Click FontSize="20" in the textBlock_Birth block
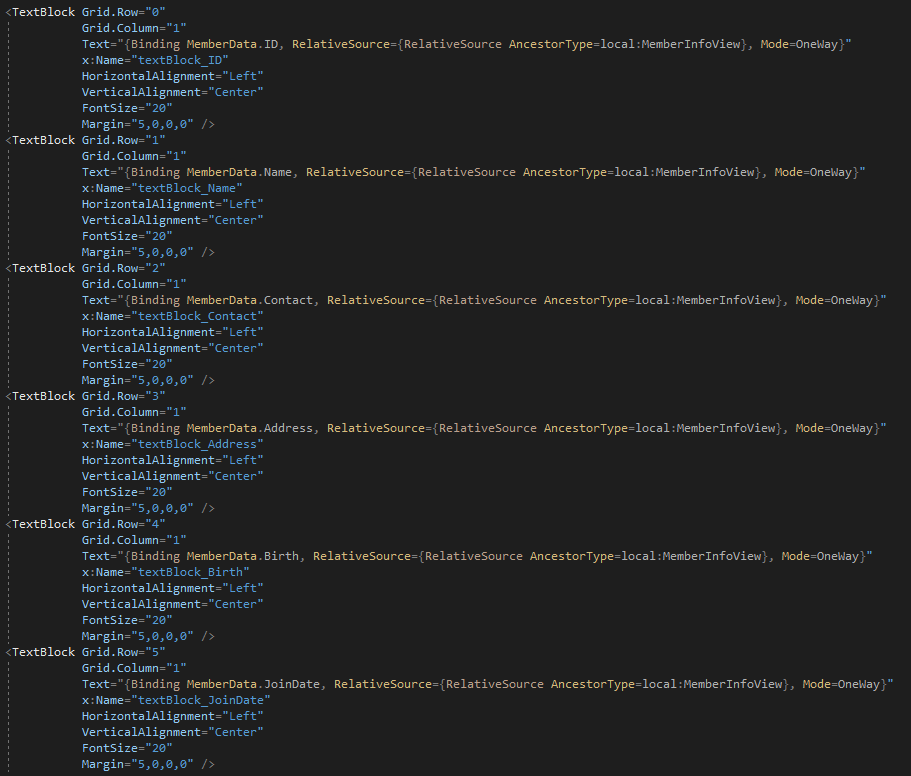 [x=127, y=620]
